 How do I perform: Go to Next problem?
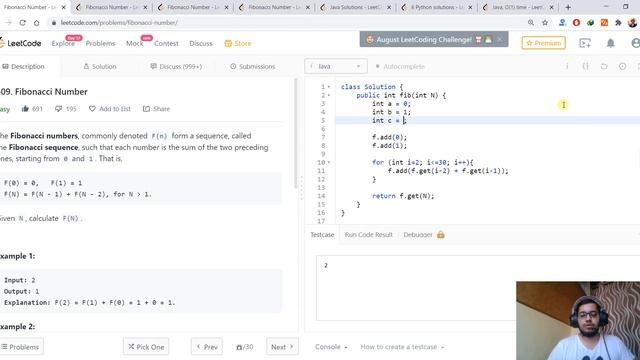pos(282,347)
